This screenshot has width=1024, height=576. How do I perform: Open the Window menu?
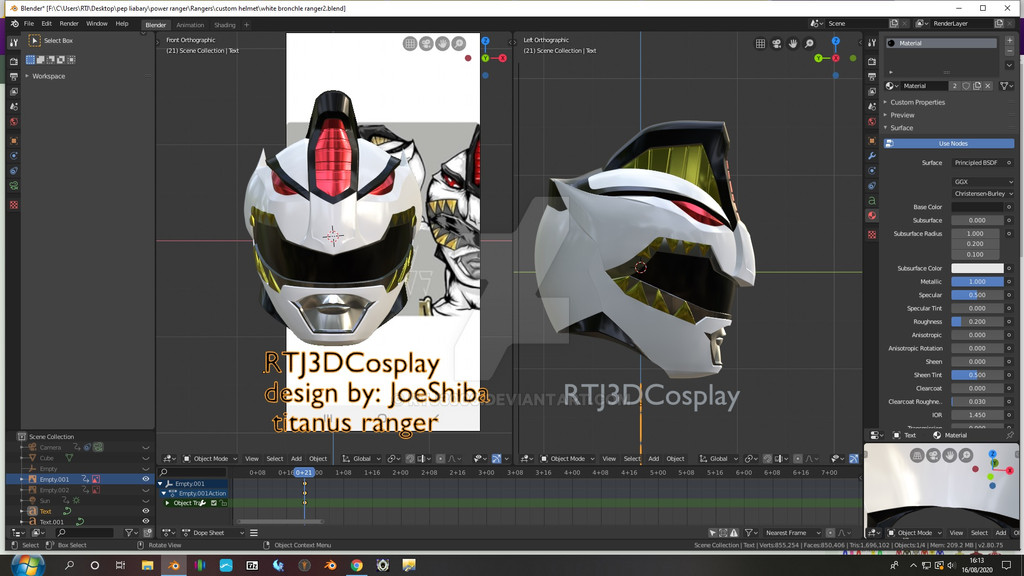[x=97, y=24]
